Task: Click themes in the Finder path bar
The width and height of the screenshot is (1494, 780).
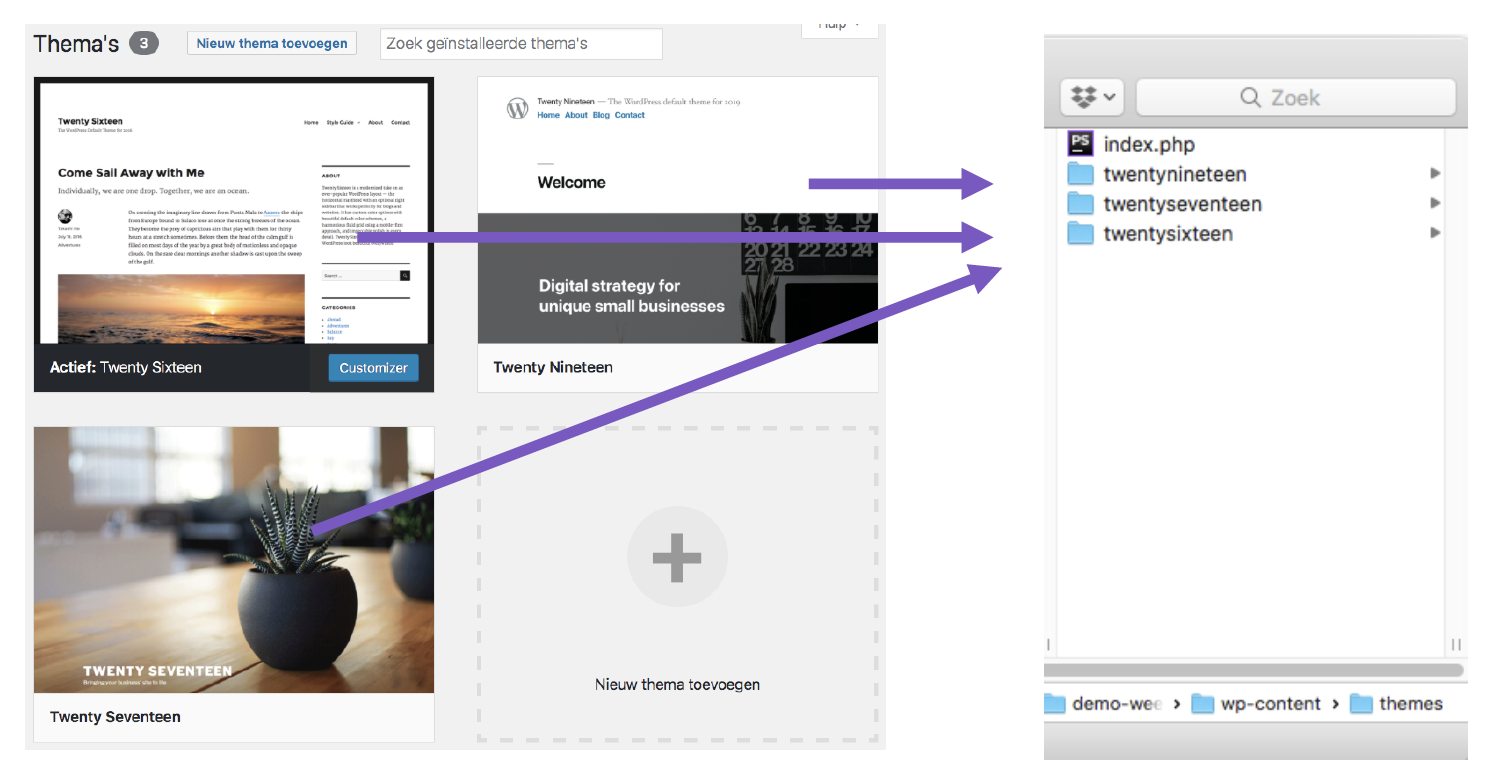Action: [1397, 703]
